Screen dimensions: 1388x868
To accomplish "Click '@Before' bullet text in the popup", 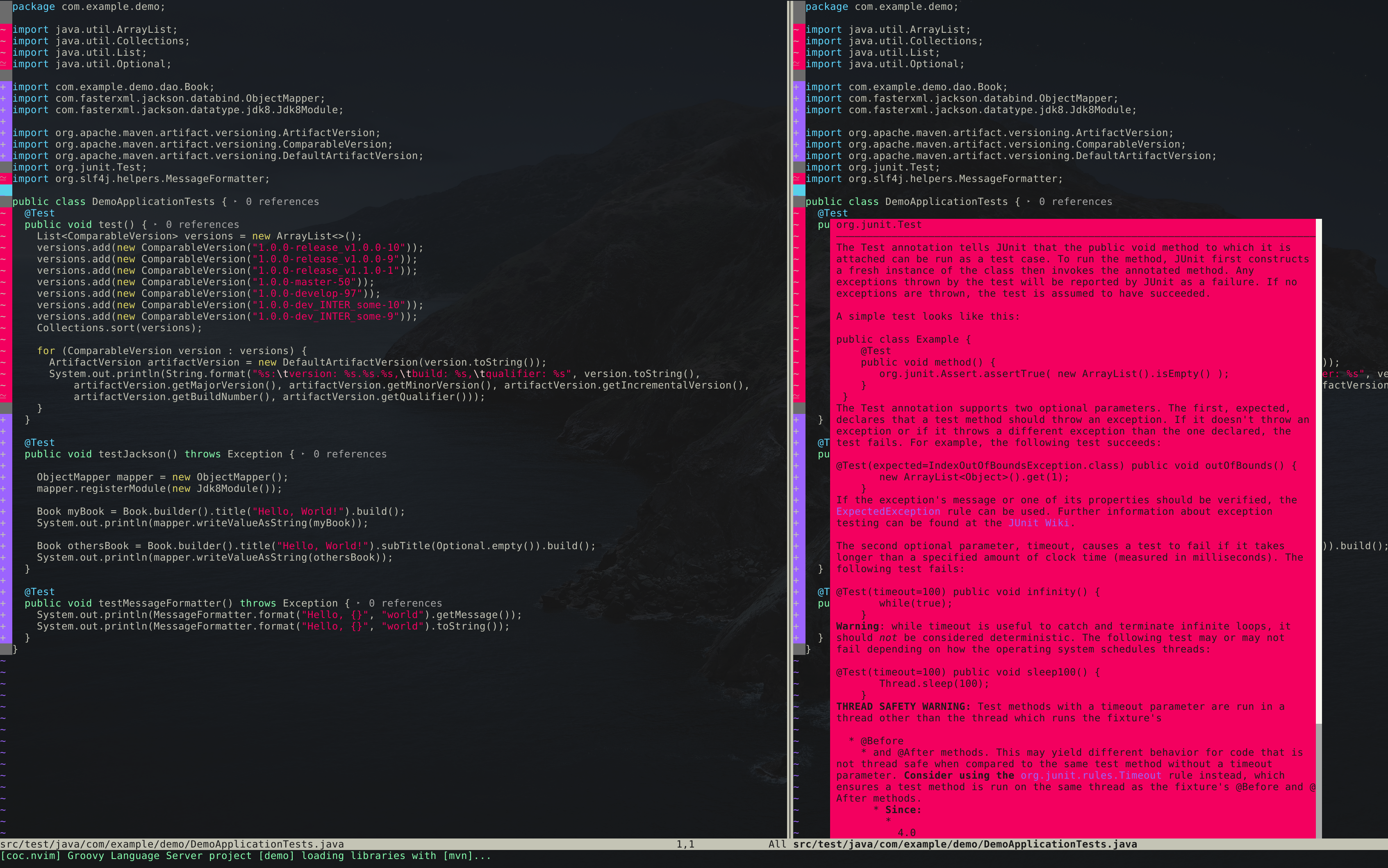I will (x=882, y=741).
